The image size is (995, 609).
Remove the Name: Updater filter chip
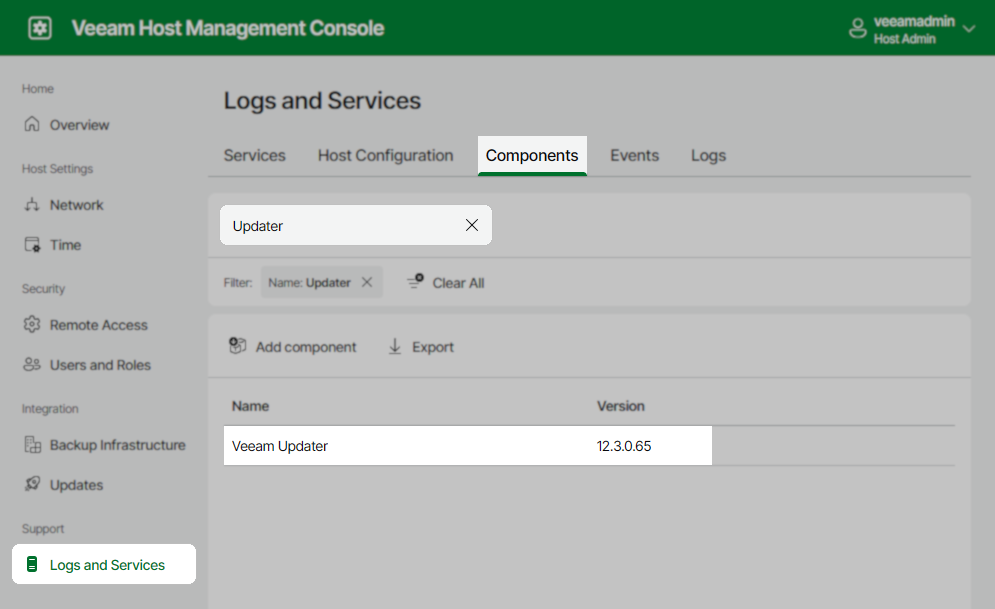[x=367, y=282]
